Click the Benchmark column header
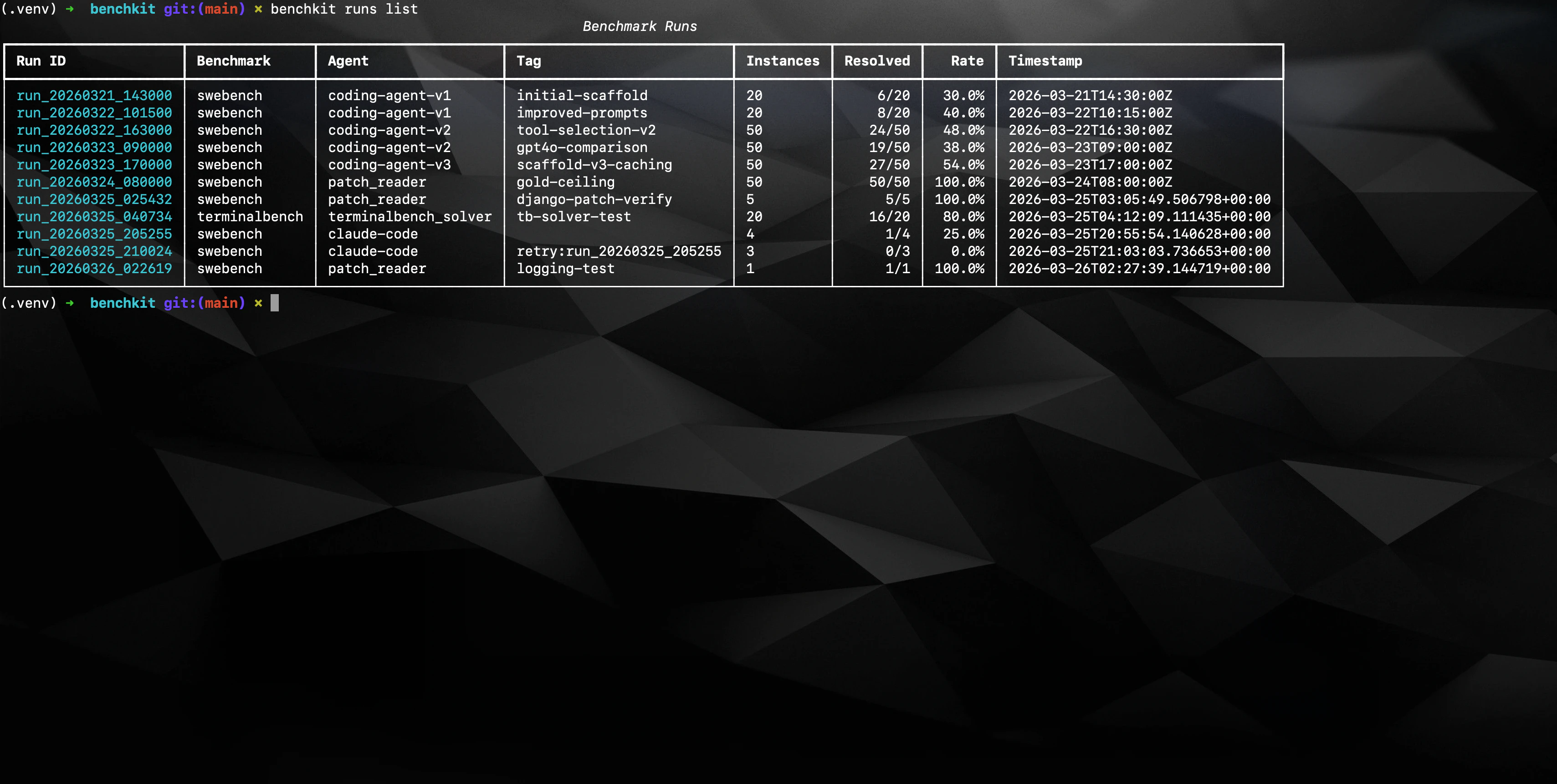 click(x=233, y=61)
